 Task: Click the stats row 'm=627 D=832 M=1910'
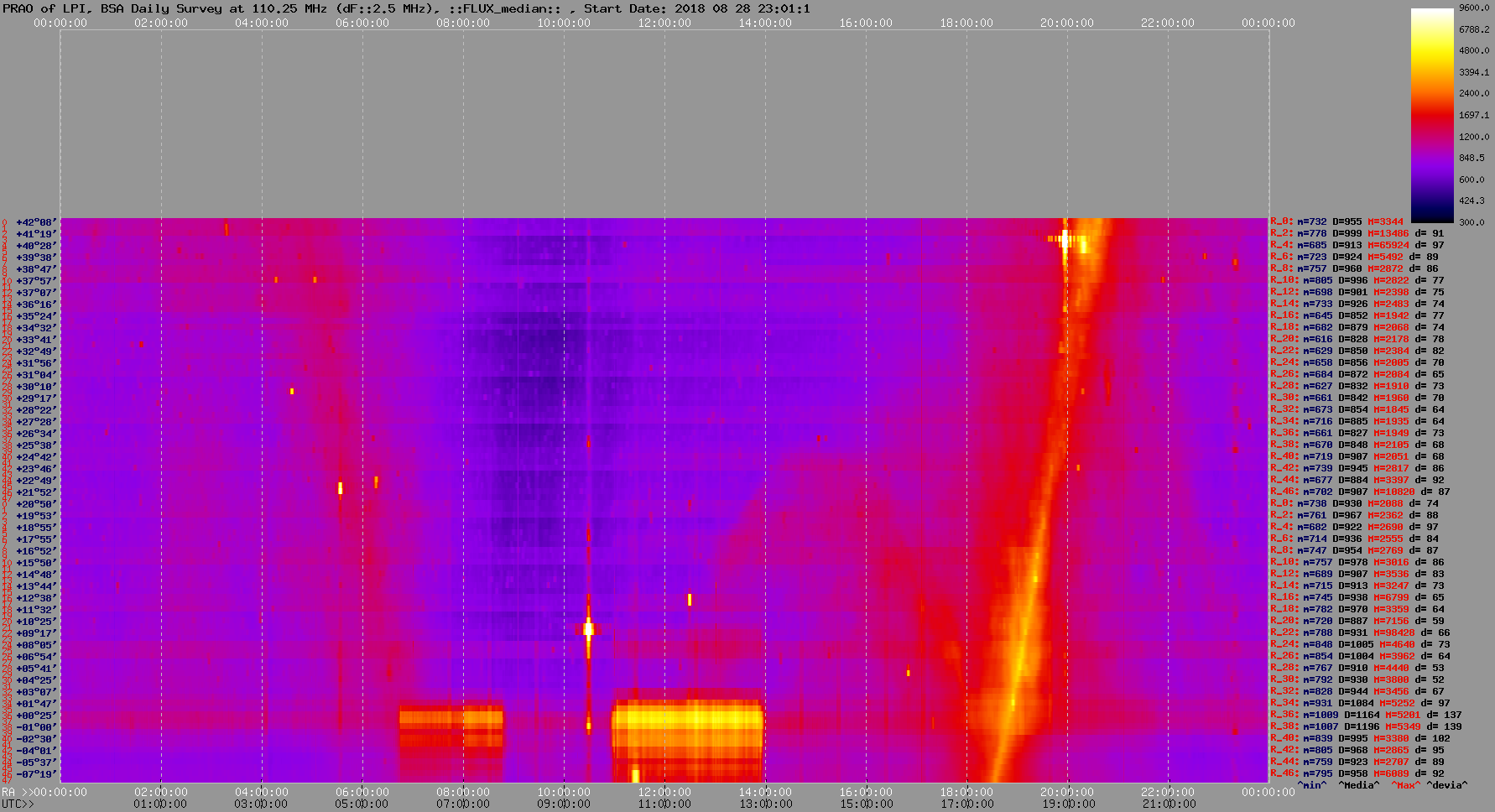pyautogui.click(x=1357, y=387)
